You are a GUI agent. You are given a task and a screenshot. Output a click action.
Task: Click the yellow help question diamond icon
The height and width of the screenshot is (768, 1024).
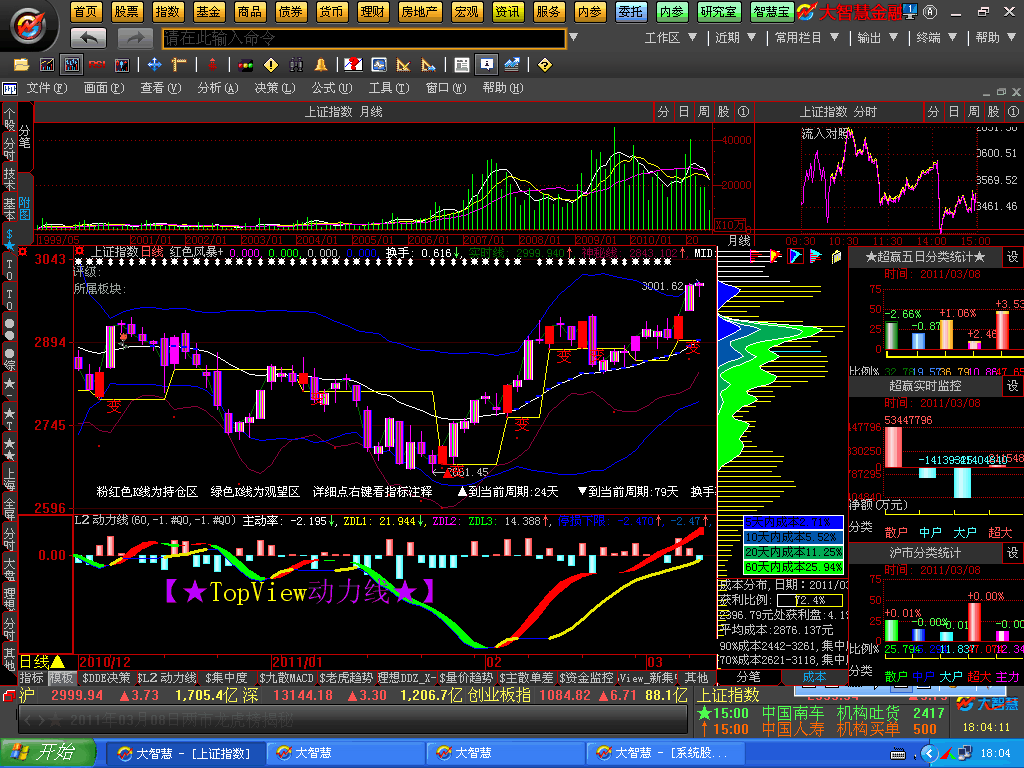545,65
